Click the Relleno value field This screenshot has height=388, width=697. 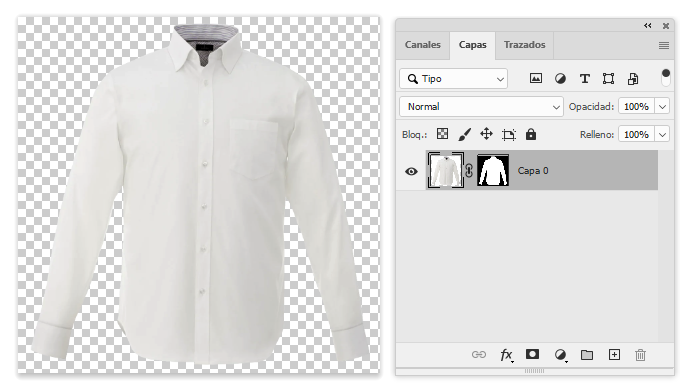(636, 134)
